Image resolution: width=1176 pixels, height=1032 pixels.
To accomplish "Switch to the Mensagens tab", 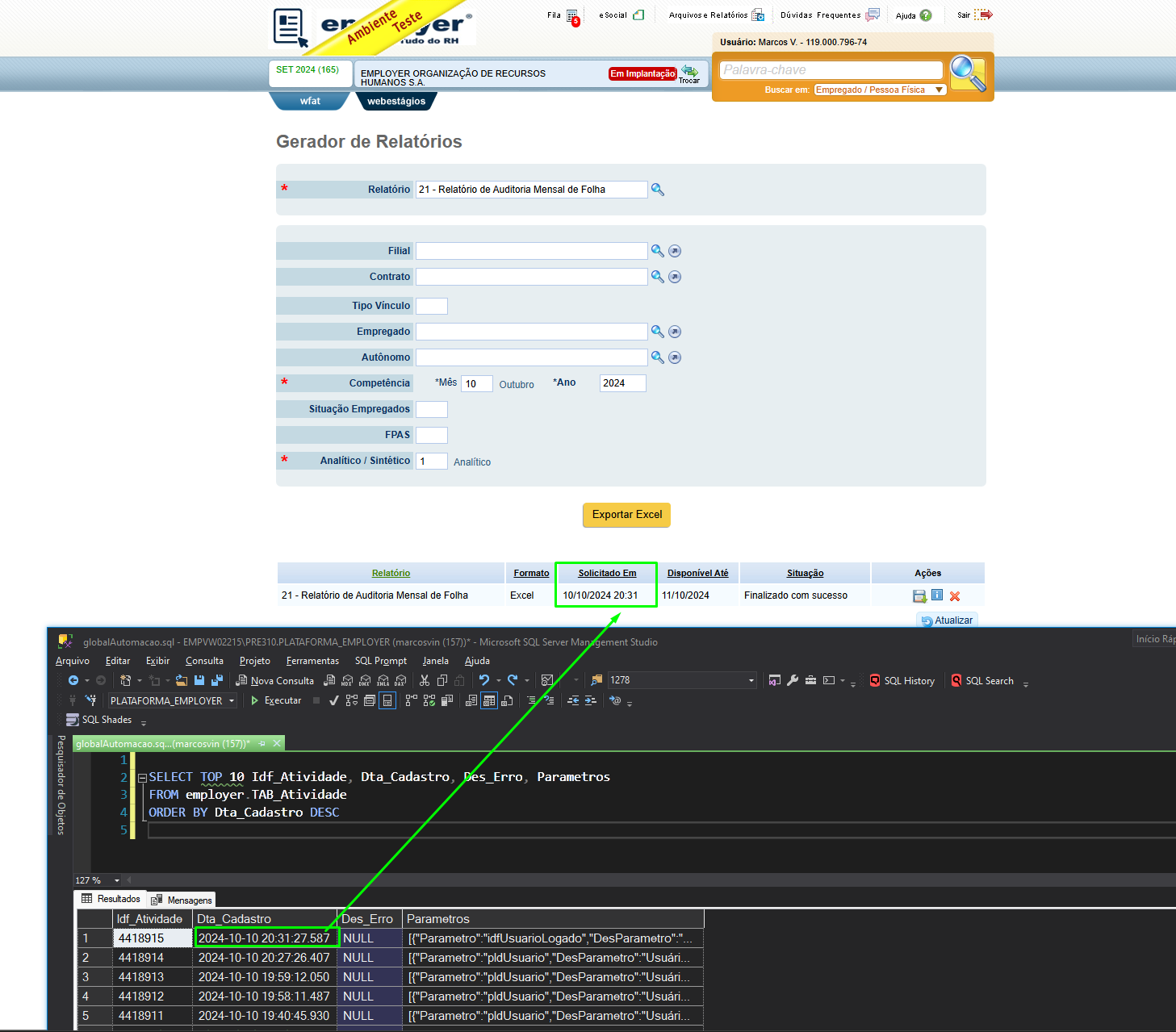I will pyautogui.click(x=182, y=900).
